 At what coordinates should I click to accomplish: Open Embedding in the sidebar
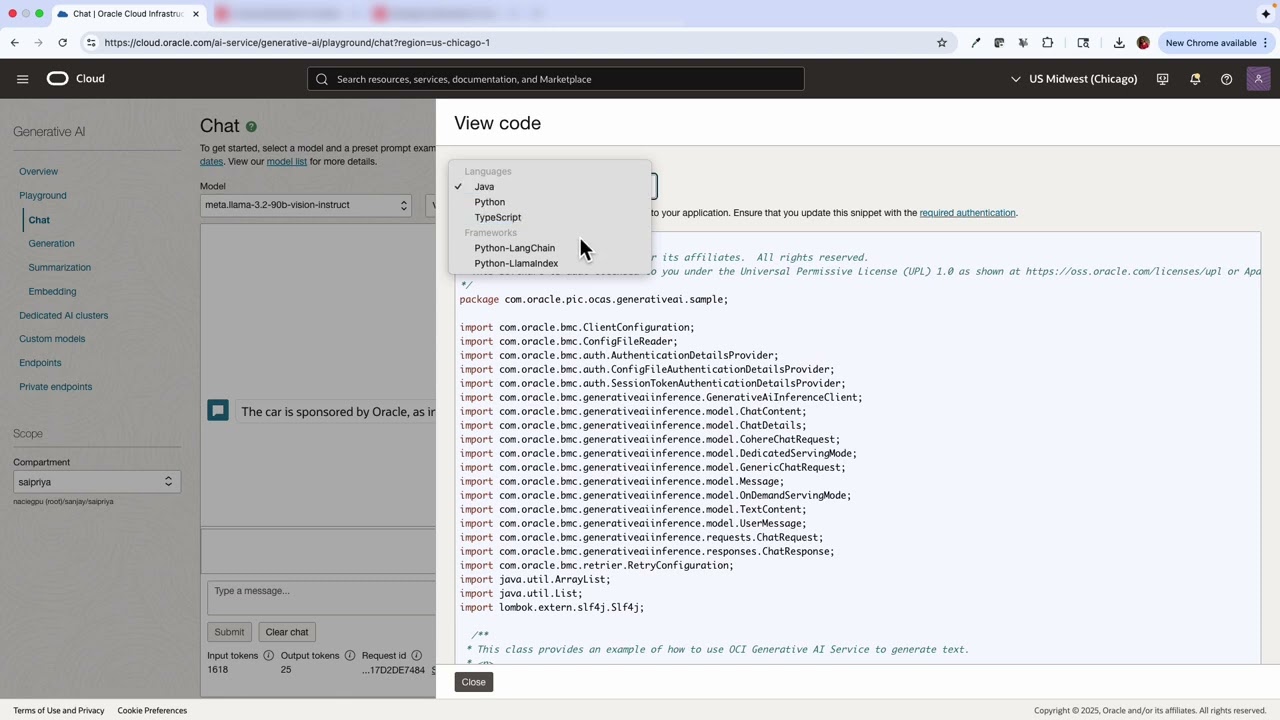[x=52, y=292]
